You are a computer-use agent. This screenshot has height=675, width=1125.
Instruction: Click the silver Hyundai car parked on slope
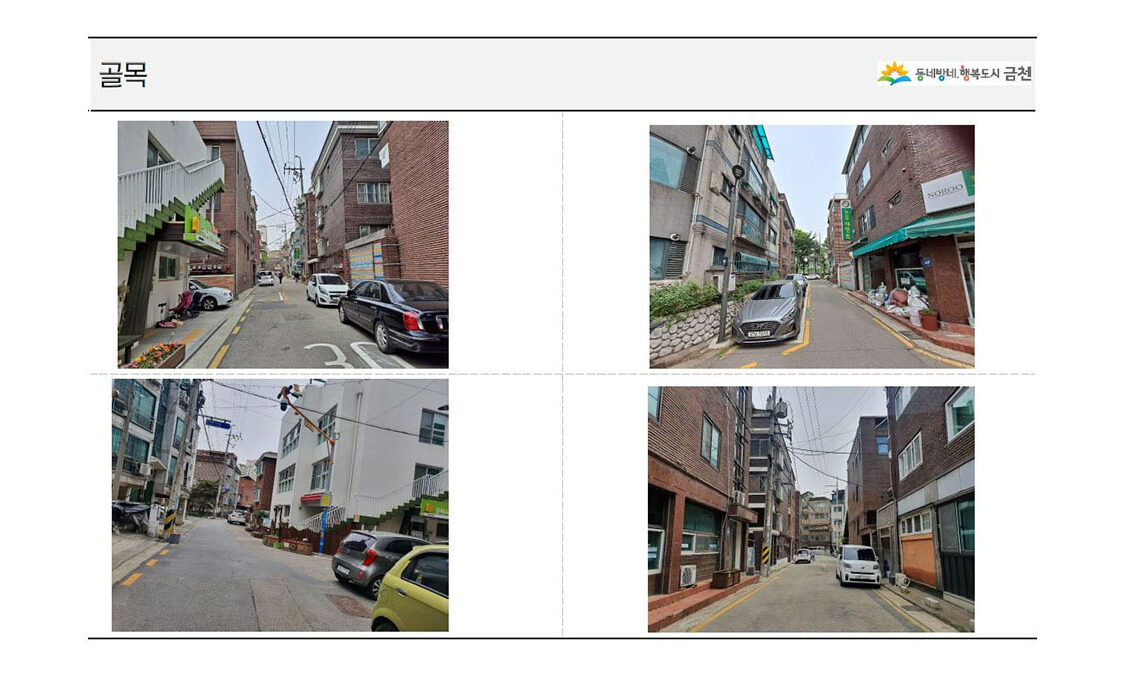[769, 311]
